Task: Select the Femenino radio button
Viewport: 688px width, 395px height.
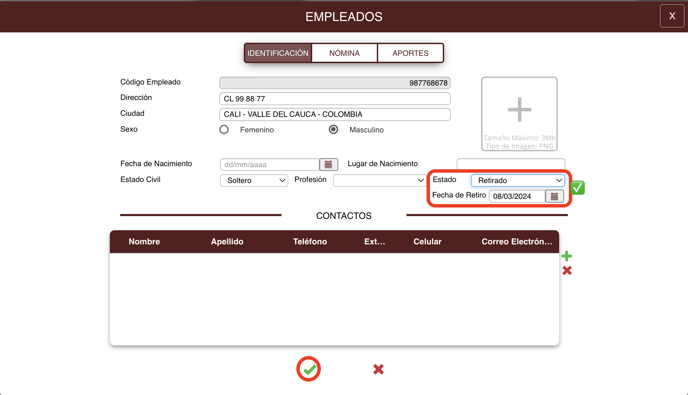Action: coord(224,129)
